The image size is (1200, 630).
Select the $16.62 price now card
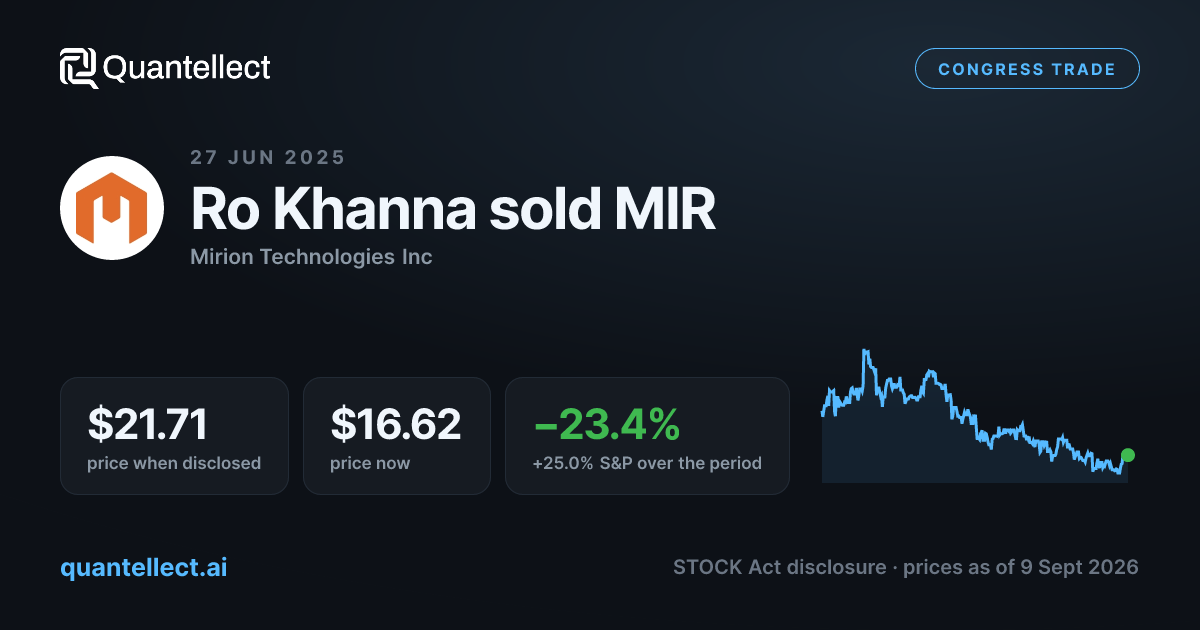[397, 435]
